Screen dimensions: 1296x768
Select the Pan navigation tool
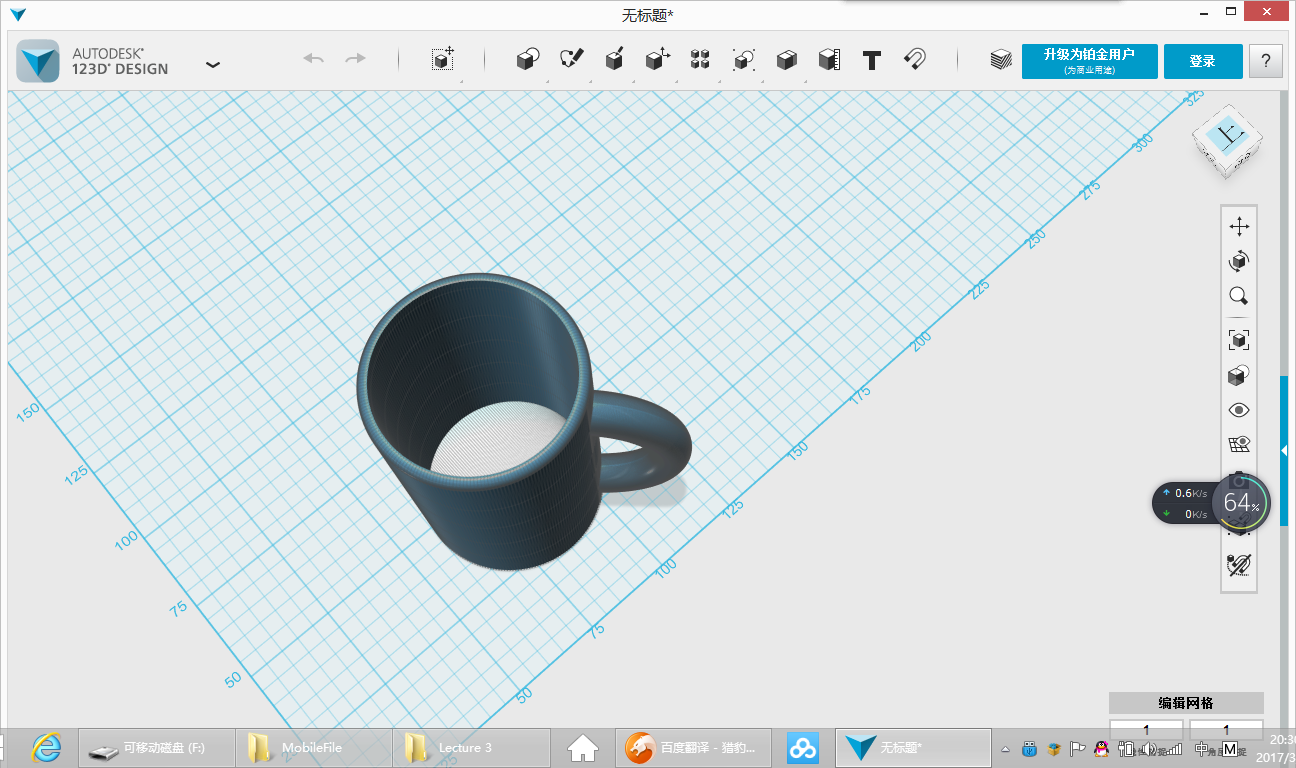point(1239,227)
